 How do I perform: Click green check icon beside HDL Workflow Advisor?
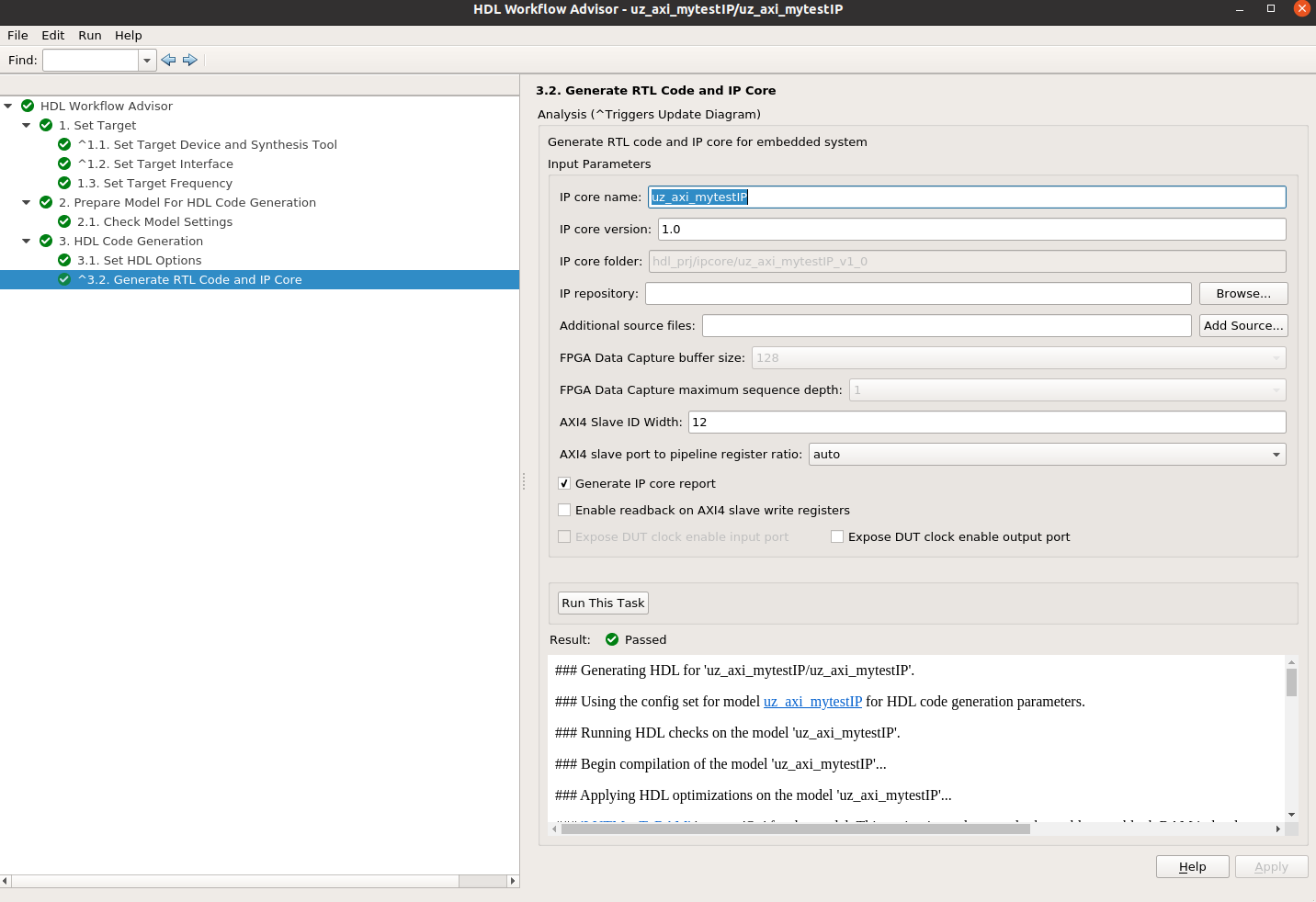28,106
